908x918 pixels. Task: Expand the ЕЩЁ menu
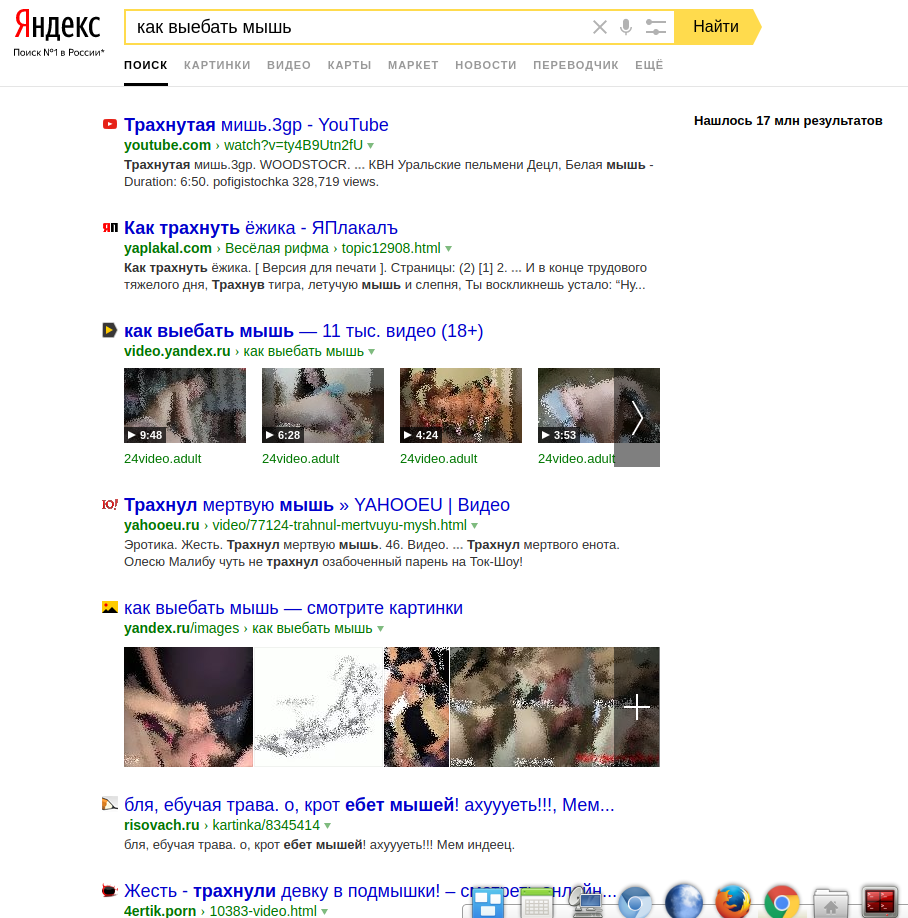pyautogui.click(x=649, y=65)
